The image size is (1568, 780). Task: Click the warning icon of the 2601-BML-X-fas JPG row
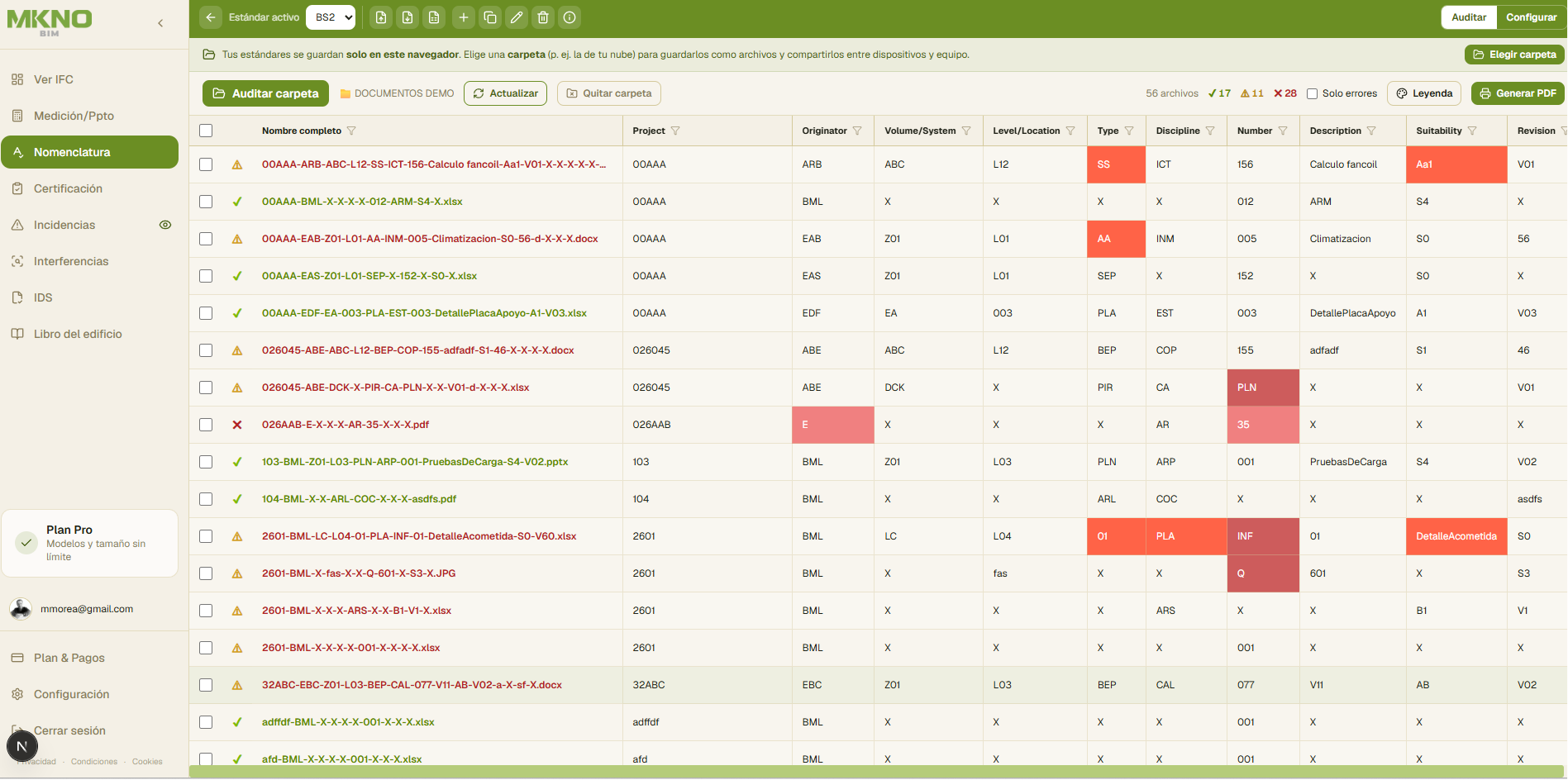237,573
